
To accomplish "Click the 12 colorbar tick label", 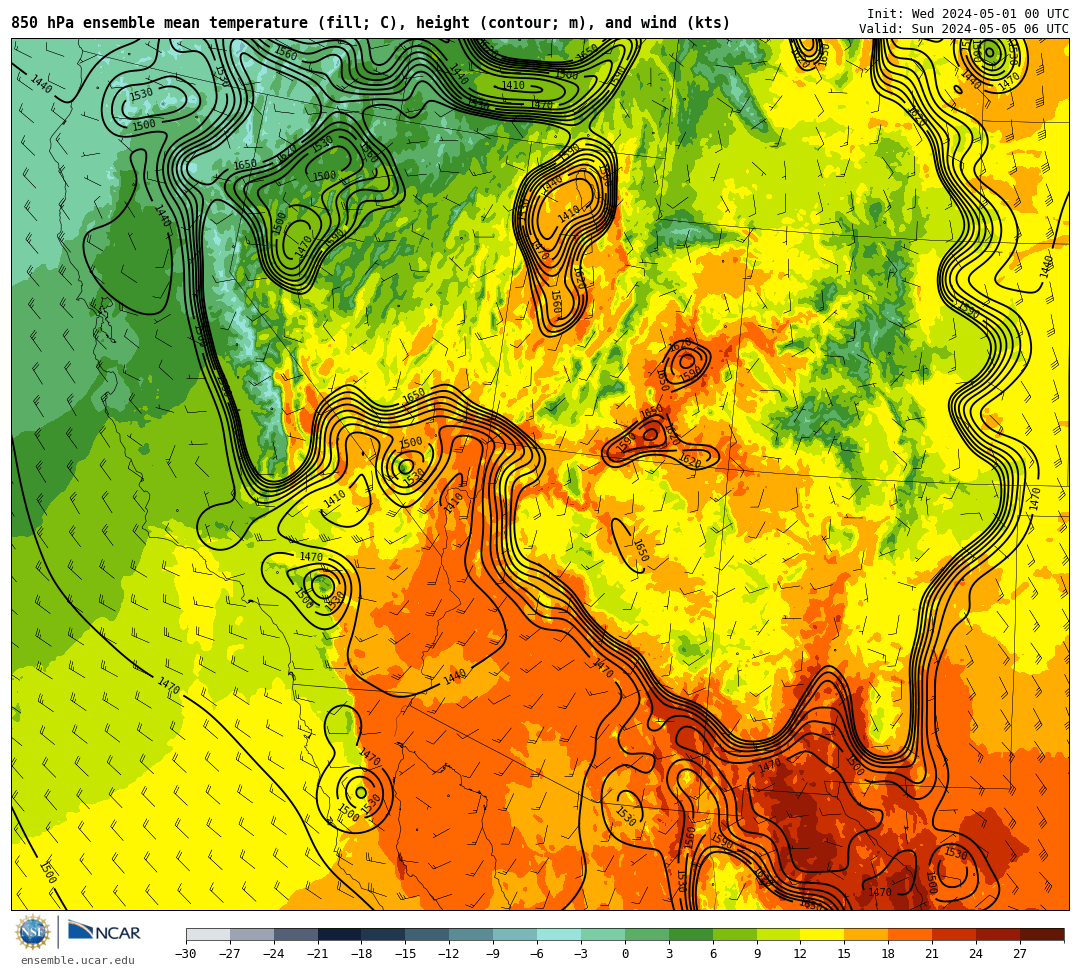I will click(800, 954).
